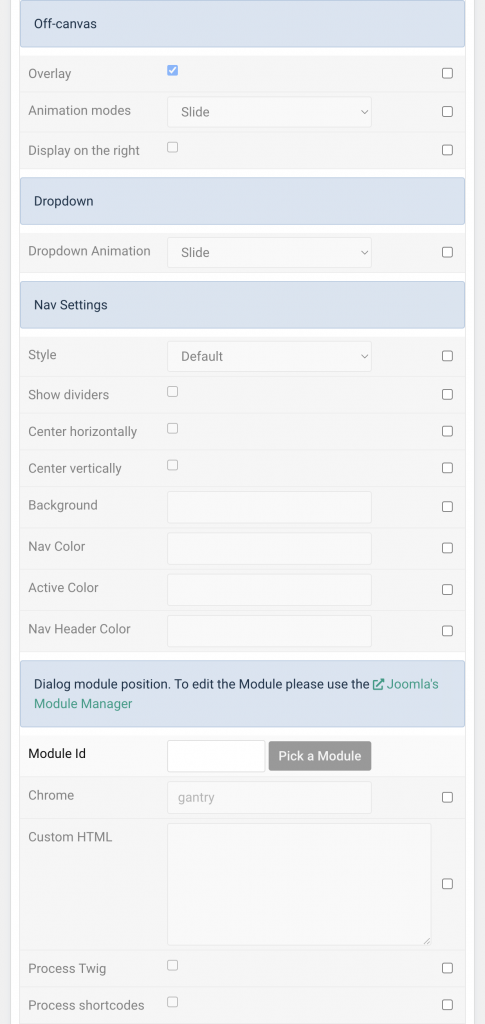Expand the Dropdown Animation select box
The width and height of the screenshot is (485, 1024).
[x=269, y=252]
